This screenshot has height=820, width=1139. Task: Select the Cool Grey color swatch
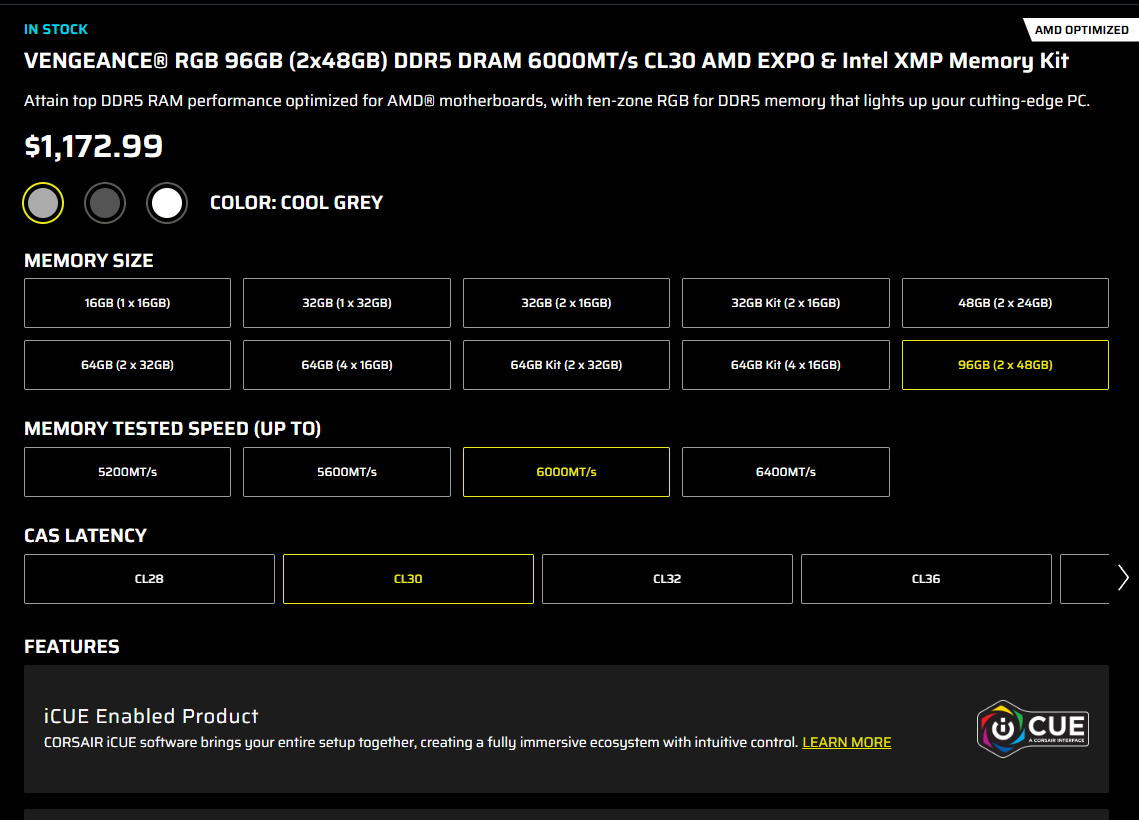coord(43,203)
